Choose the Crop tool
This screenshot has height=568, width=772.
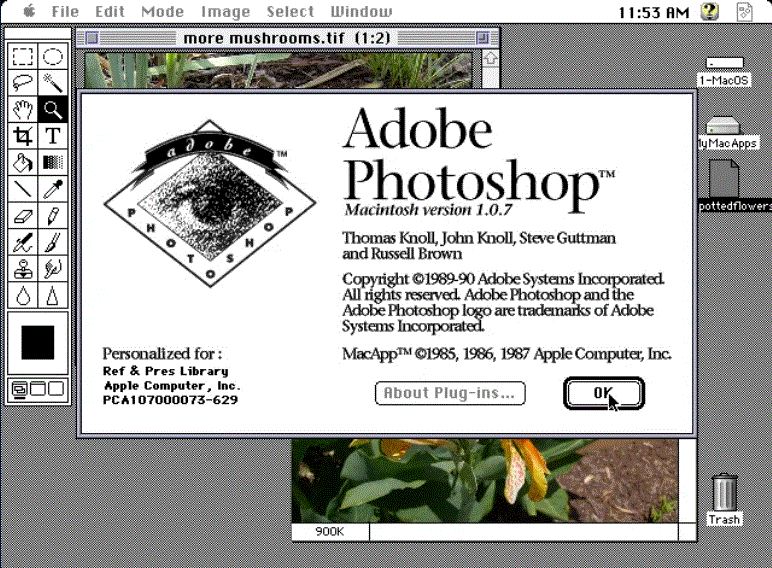pyautogui.click(x=23, y=136)
